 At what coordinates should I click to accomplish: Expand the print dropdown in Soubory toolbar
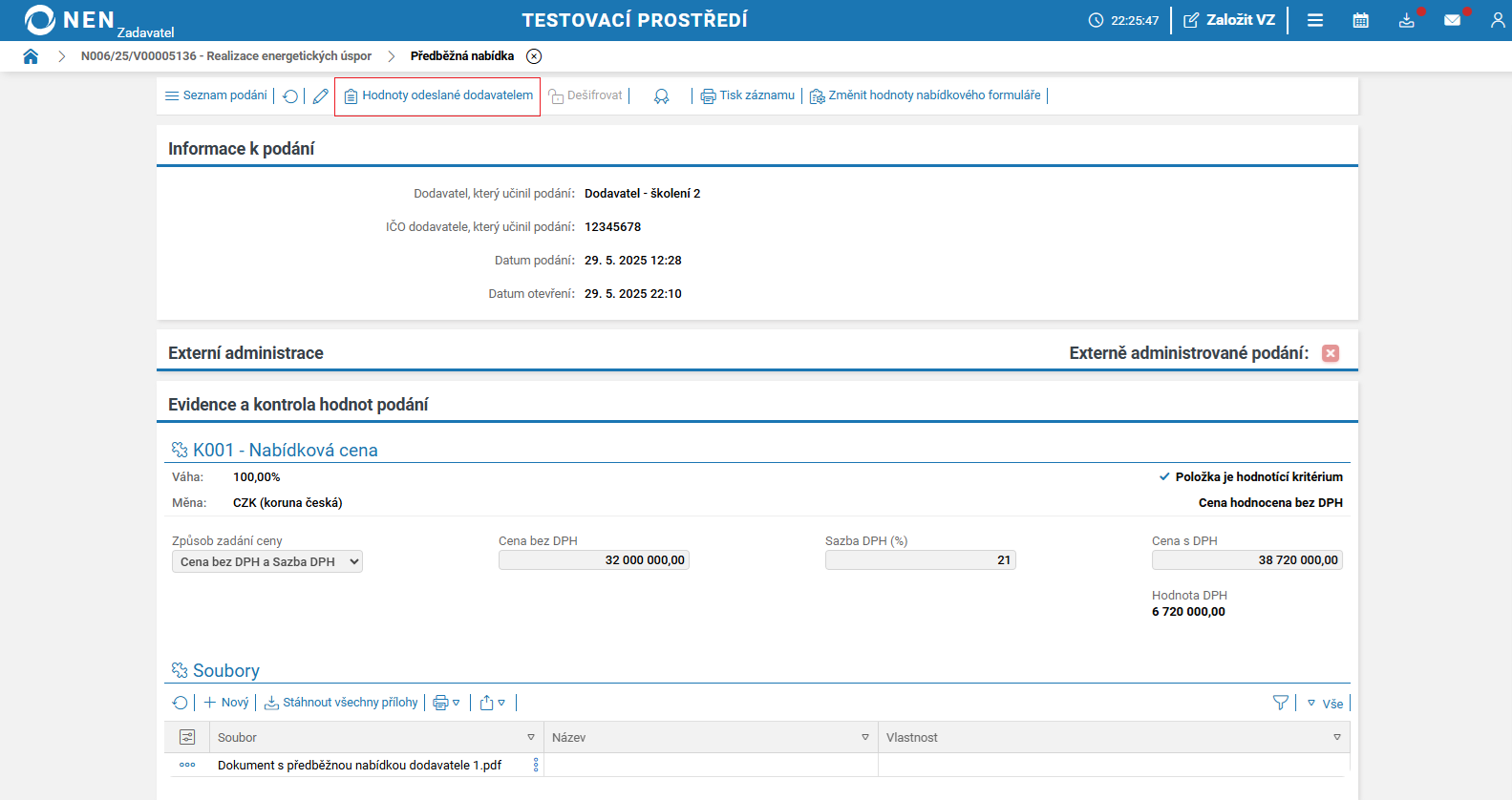point(446,703)
